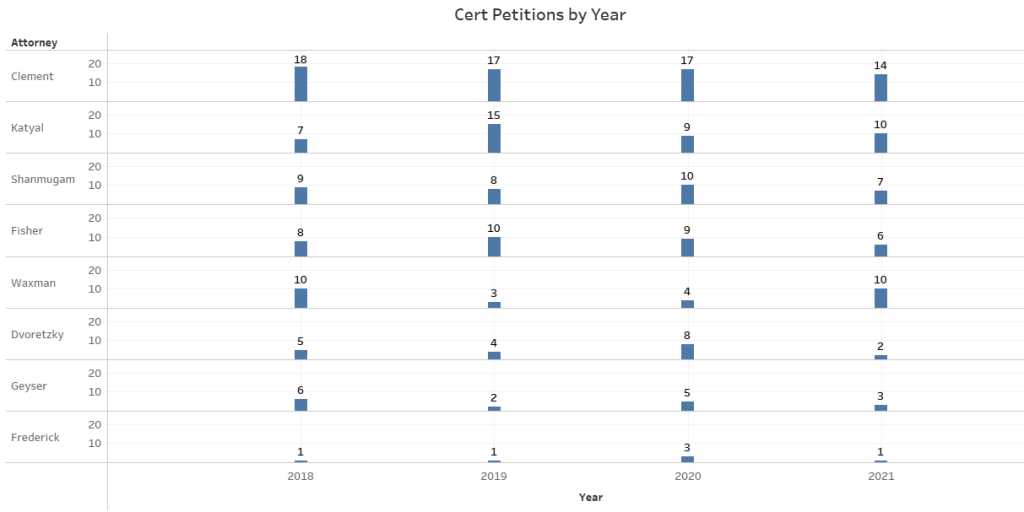Select Waxman's 2021 bar showing 10
This screenshot has width=1024, height=512.
tap(881, 298)
